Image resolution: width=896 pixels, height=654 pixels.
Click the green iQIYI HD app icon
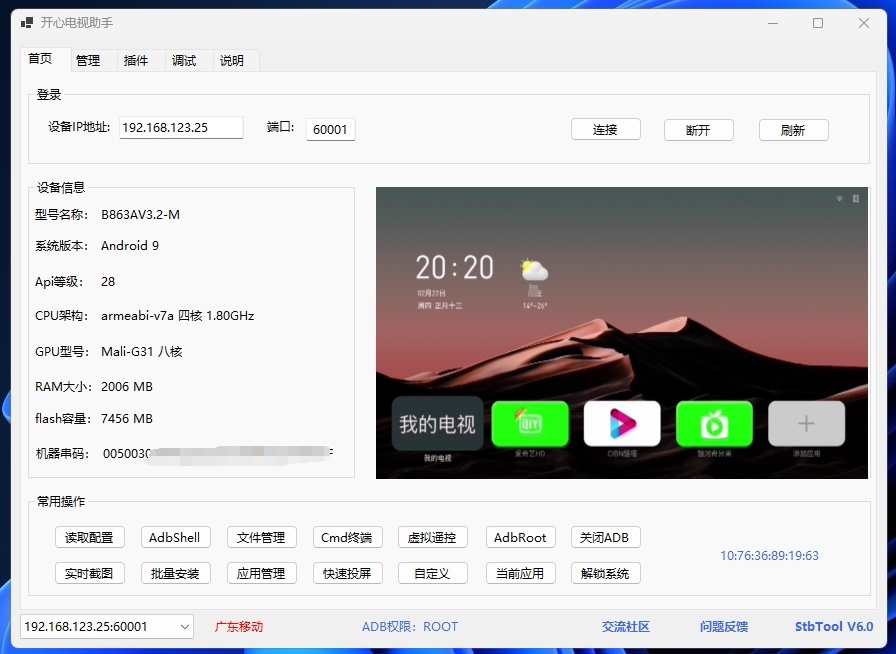tap(529, 424)
